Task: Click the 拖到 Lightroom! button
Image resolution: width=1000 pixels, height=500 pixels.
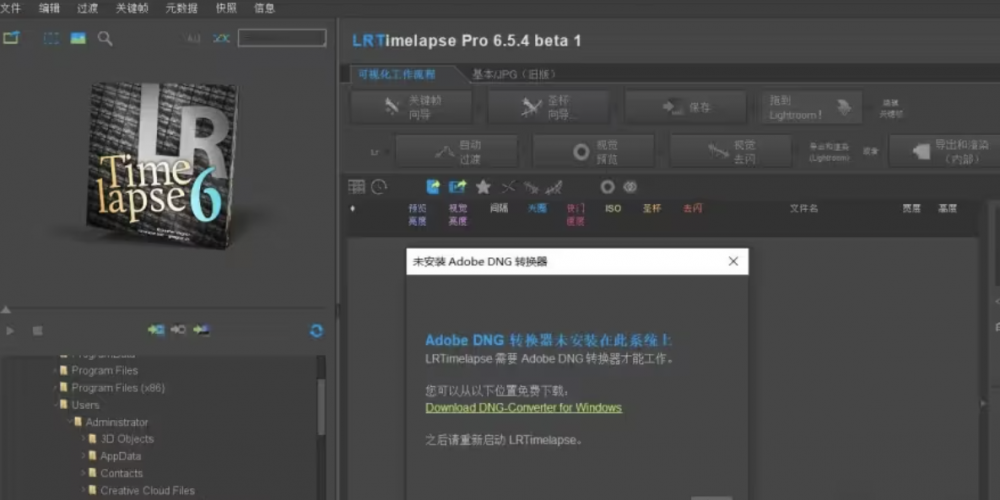Action: pyautogui.click(x=811, y=107)
